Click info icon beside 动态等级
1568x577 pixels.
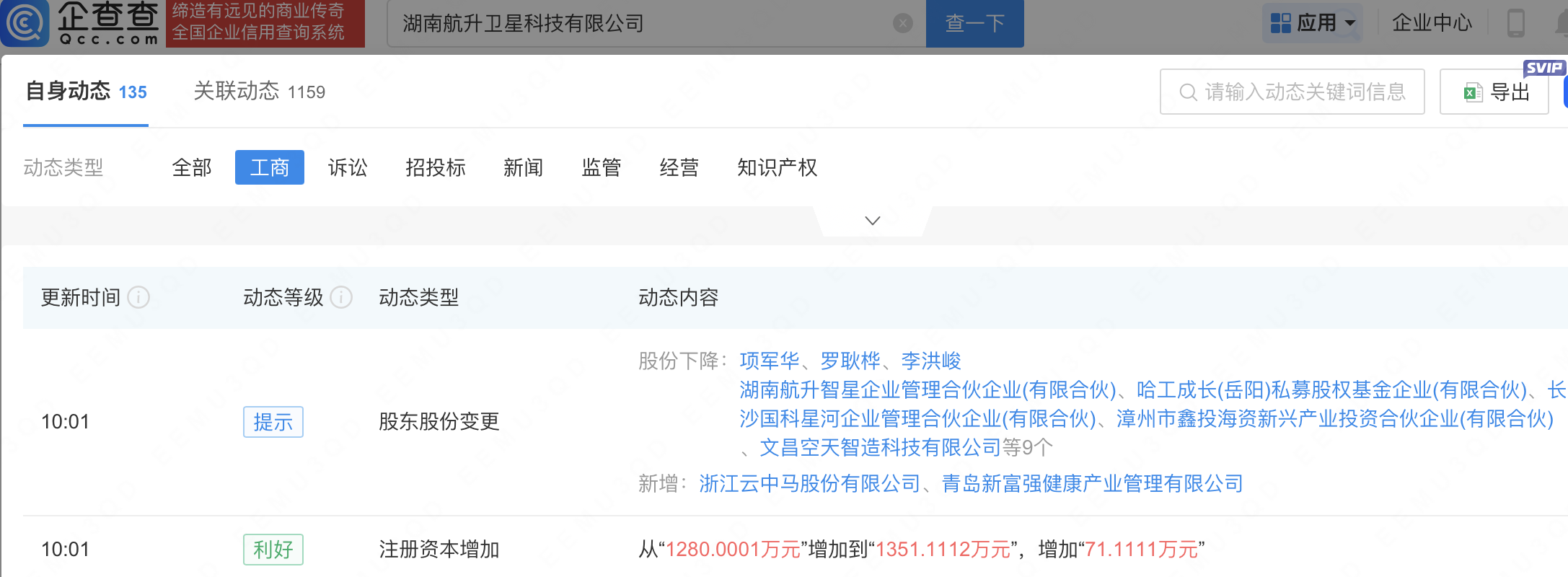pos(341,297)
